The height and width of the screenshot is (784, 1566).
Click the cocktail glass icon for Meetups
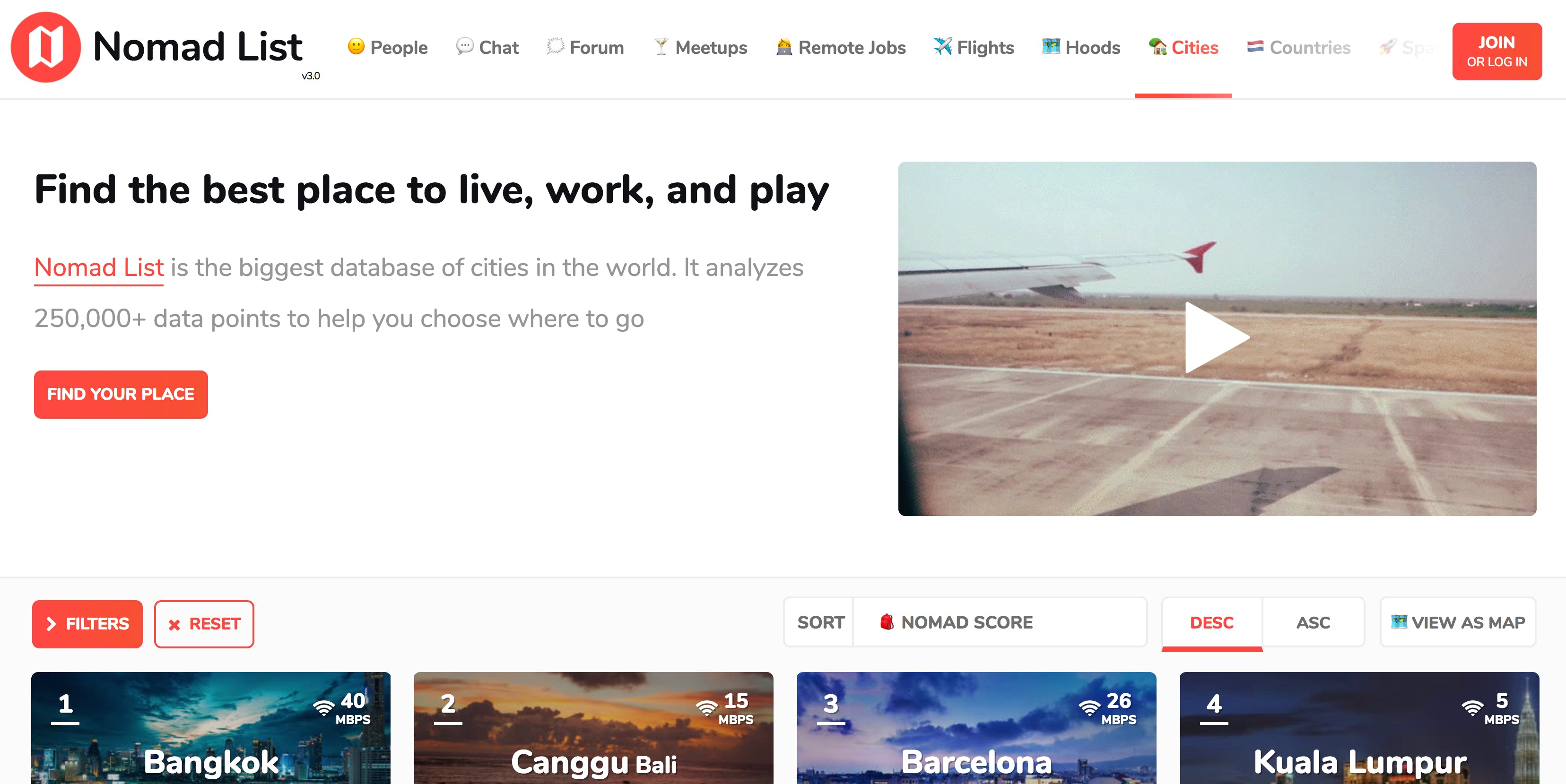(661, 46)
